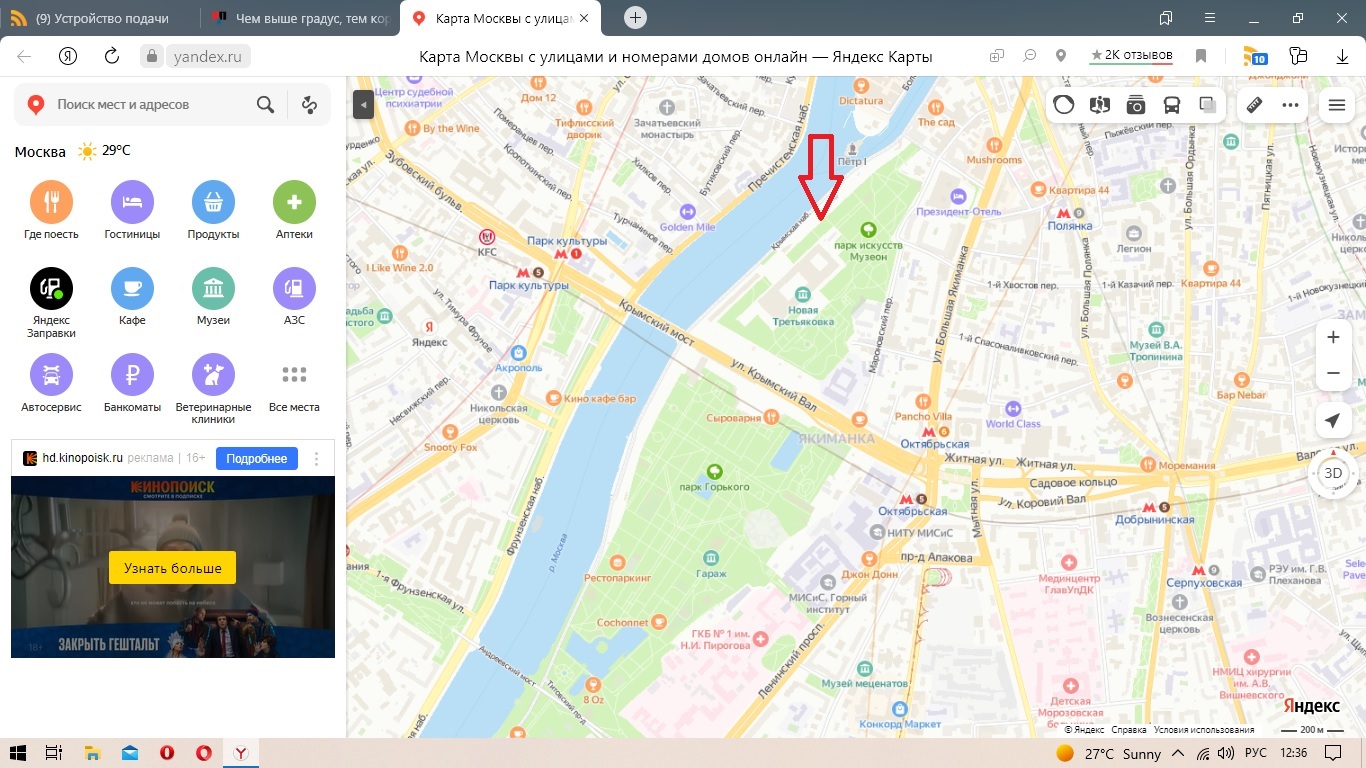Open the Windows Start menu
This screenshot has height=768, width=1366.
click(x=18, y=753)
